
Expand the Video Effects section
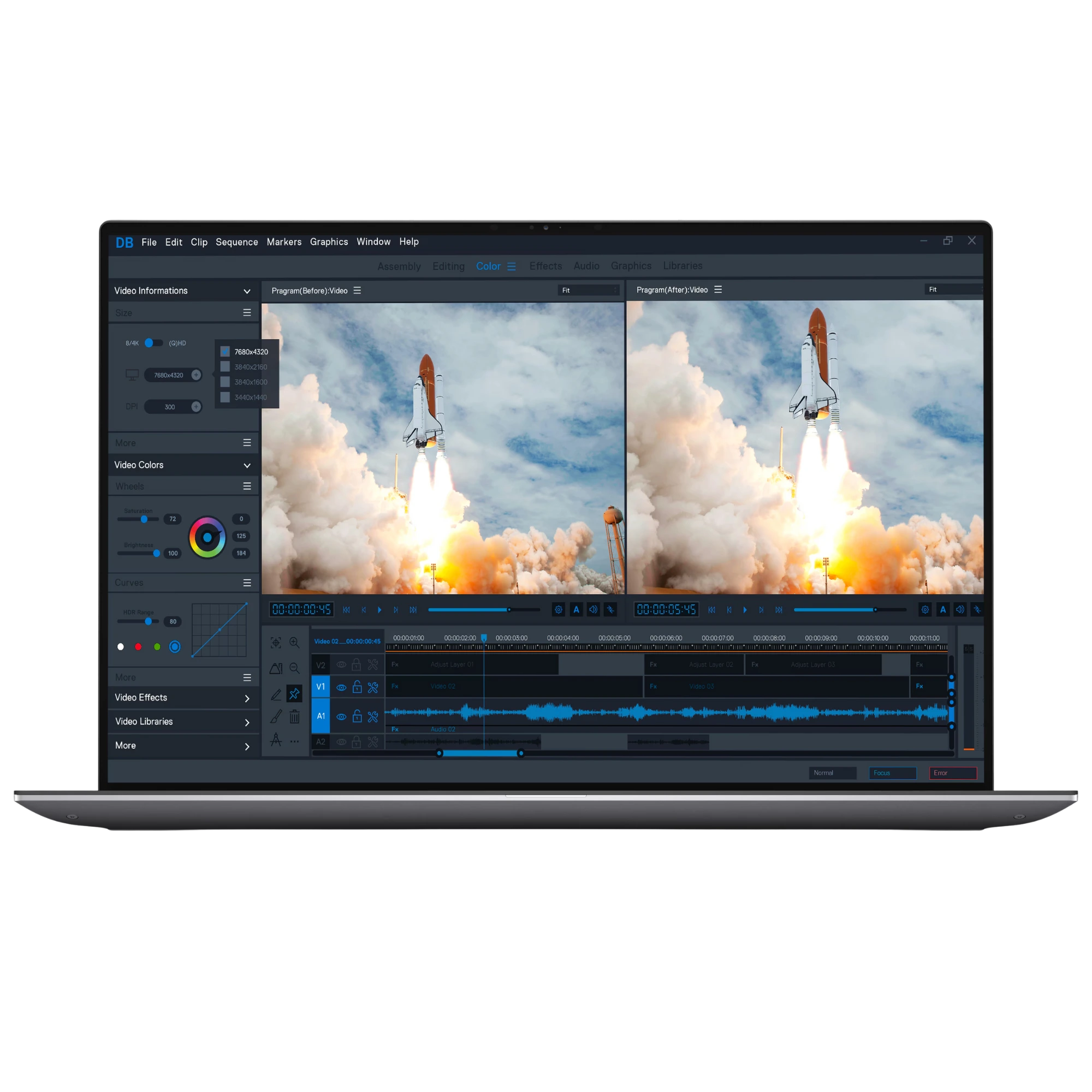247,699
